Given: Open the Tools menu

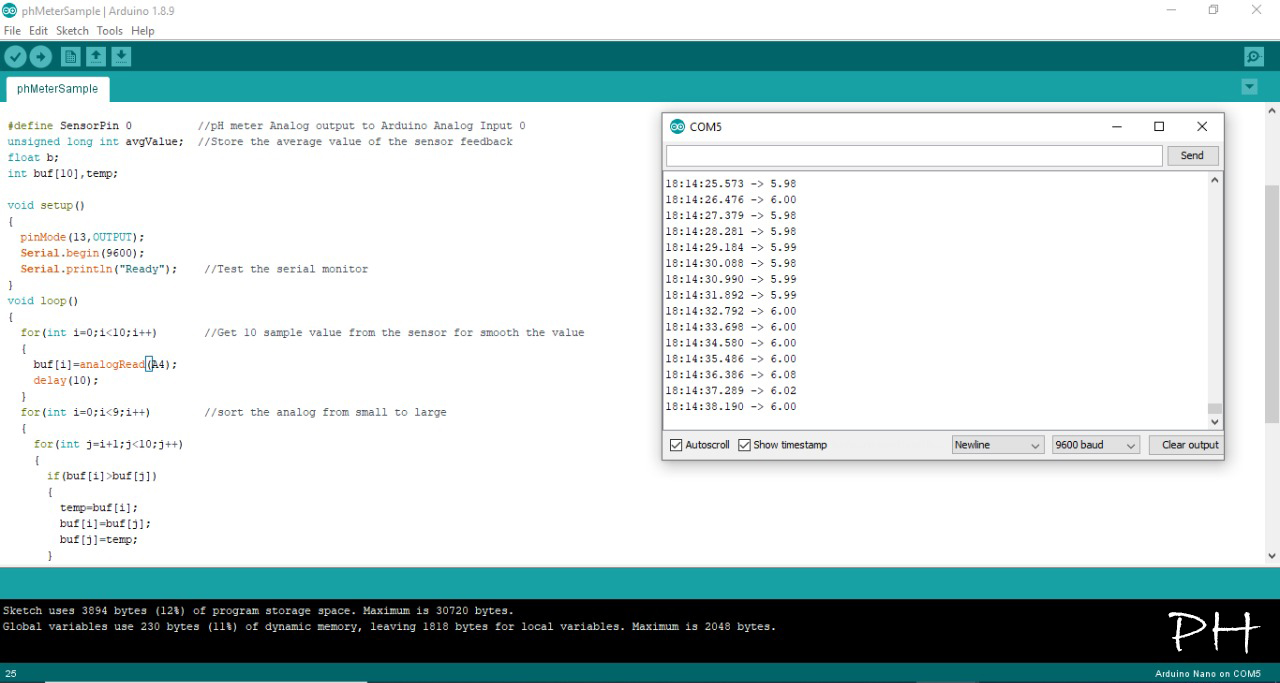Looking at the screenshot, I should tap(110, 30).
